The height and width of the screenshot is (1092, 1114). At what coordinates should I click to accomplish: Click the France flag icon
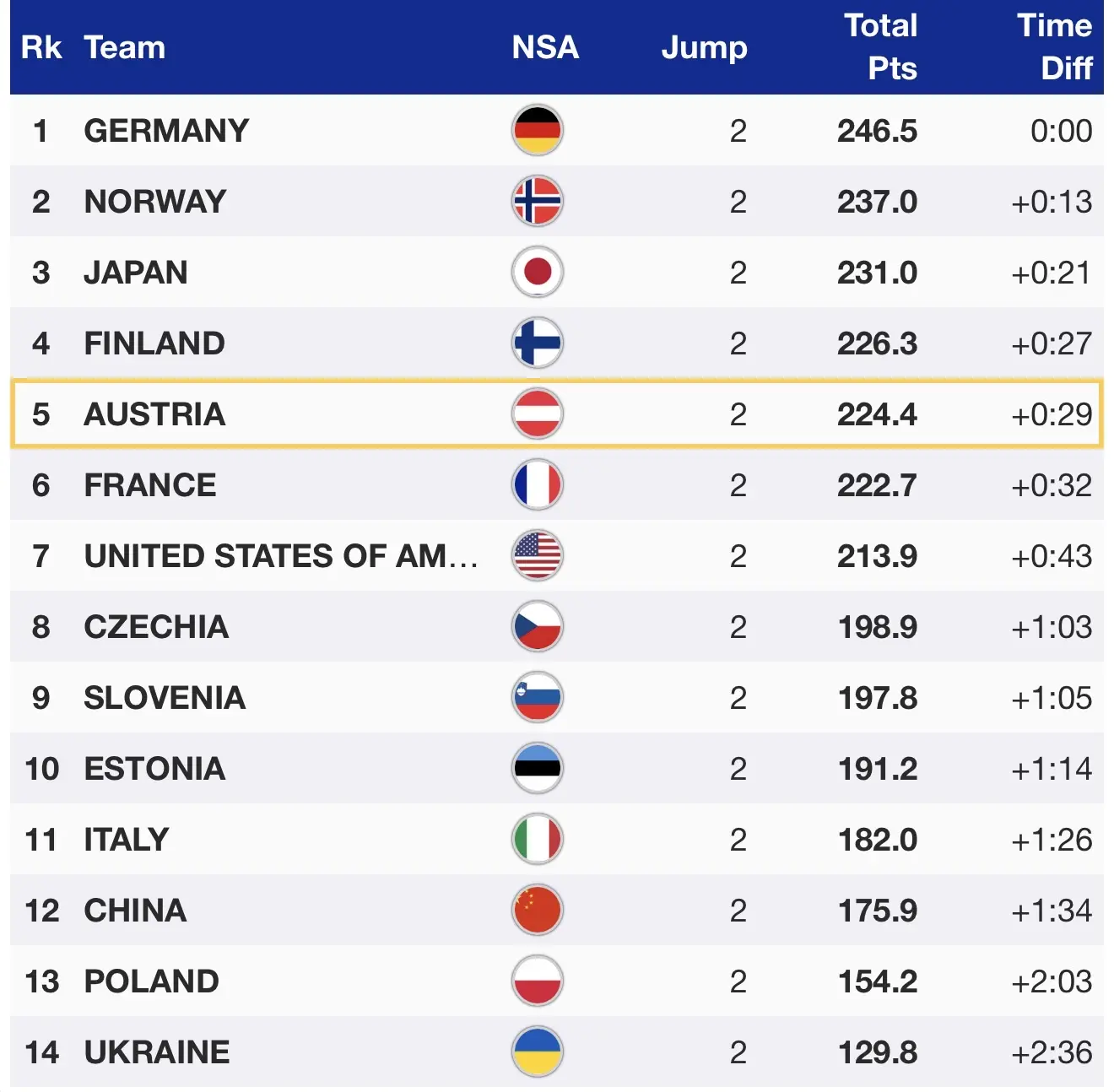[x=538, y=485]
